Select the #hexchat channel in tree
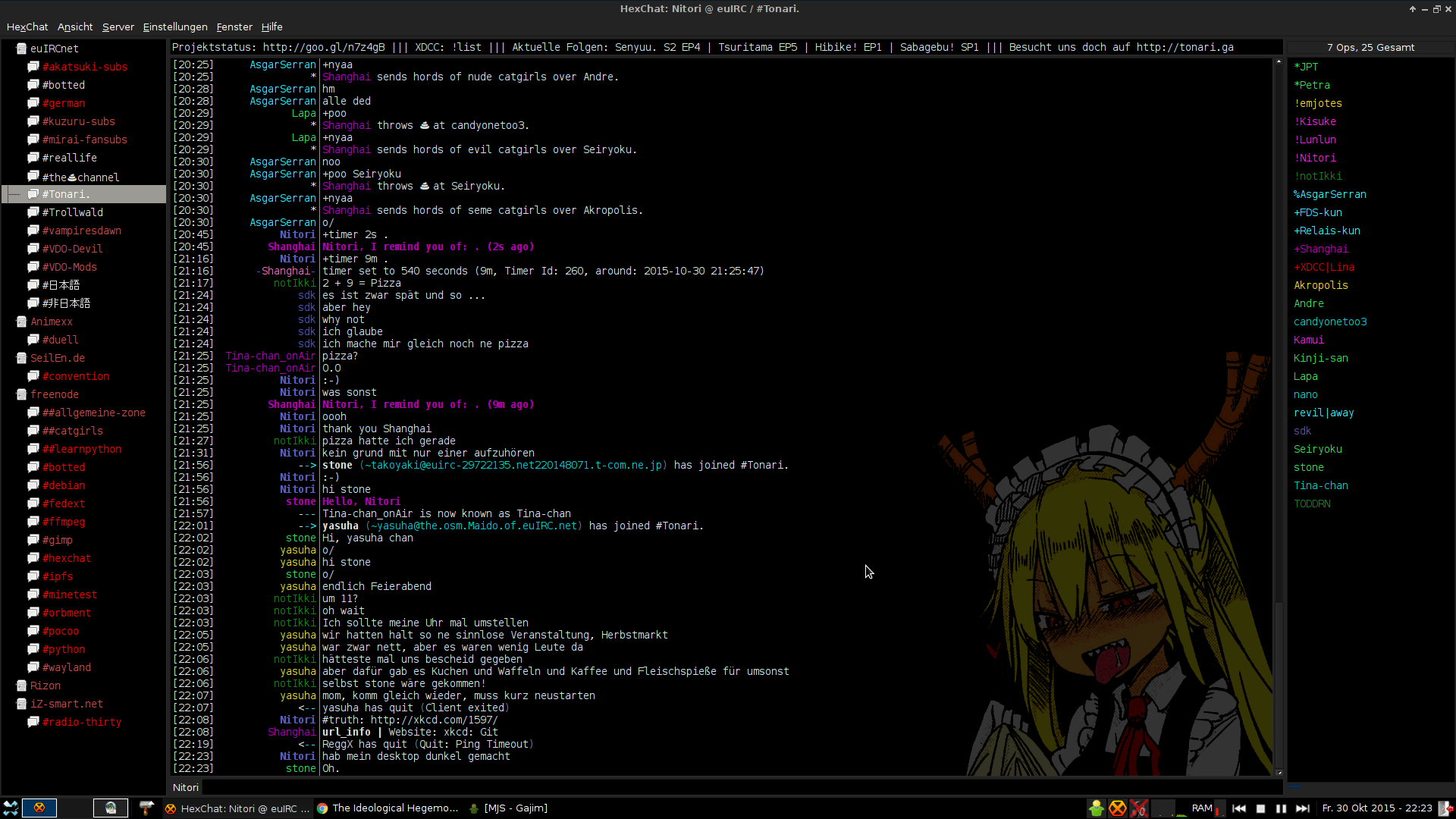This screenshot has height=819, width=1456. coord(67,558)
